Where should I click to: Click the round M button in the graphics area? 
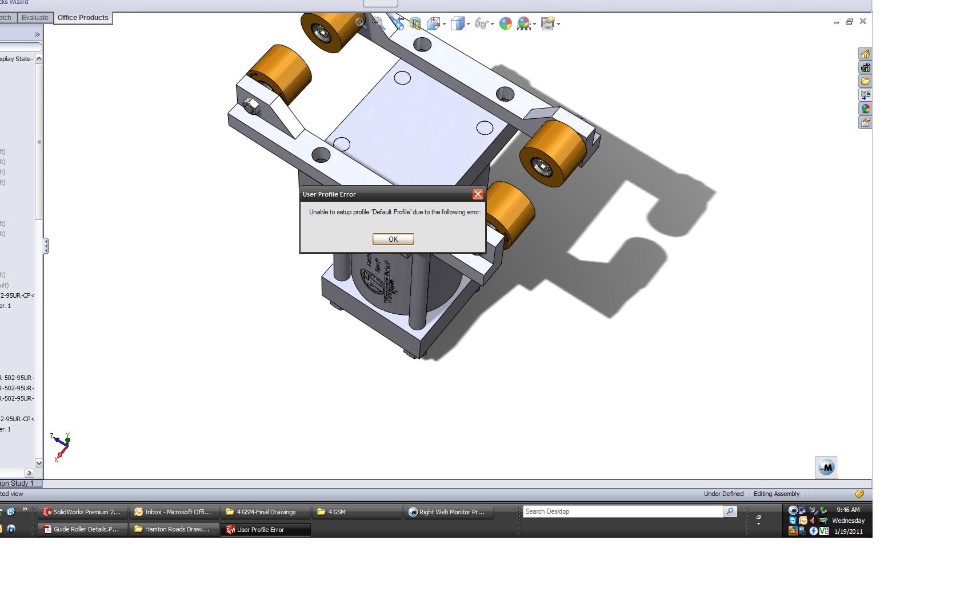(827, 467)
